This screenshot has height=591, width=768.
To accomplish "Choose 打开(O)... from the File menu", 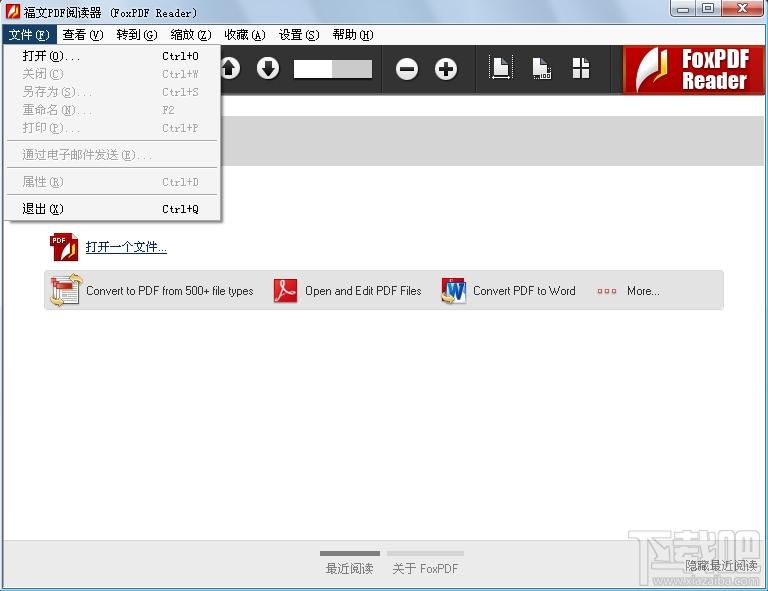I will pos(112,56).
